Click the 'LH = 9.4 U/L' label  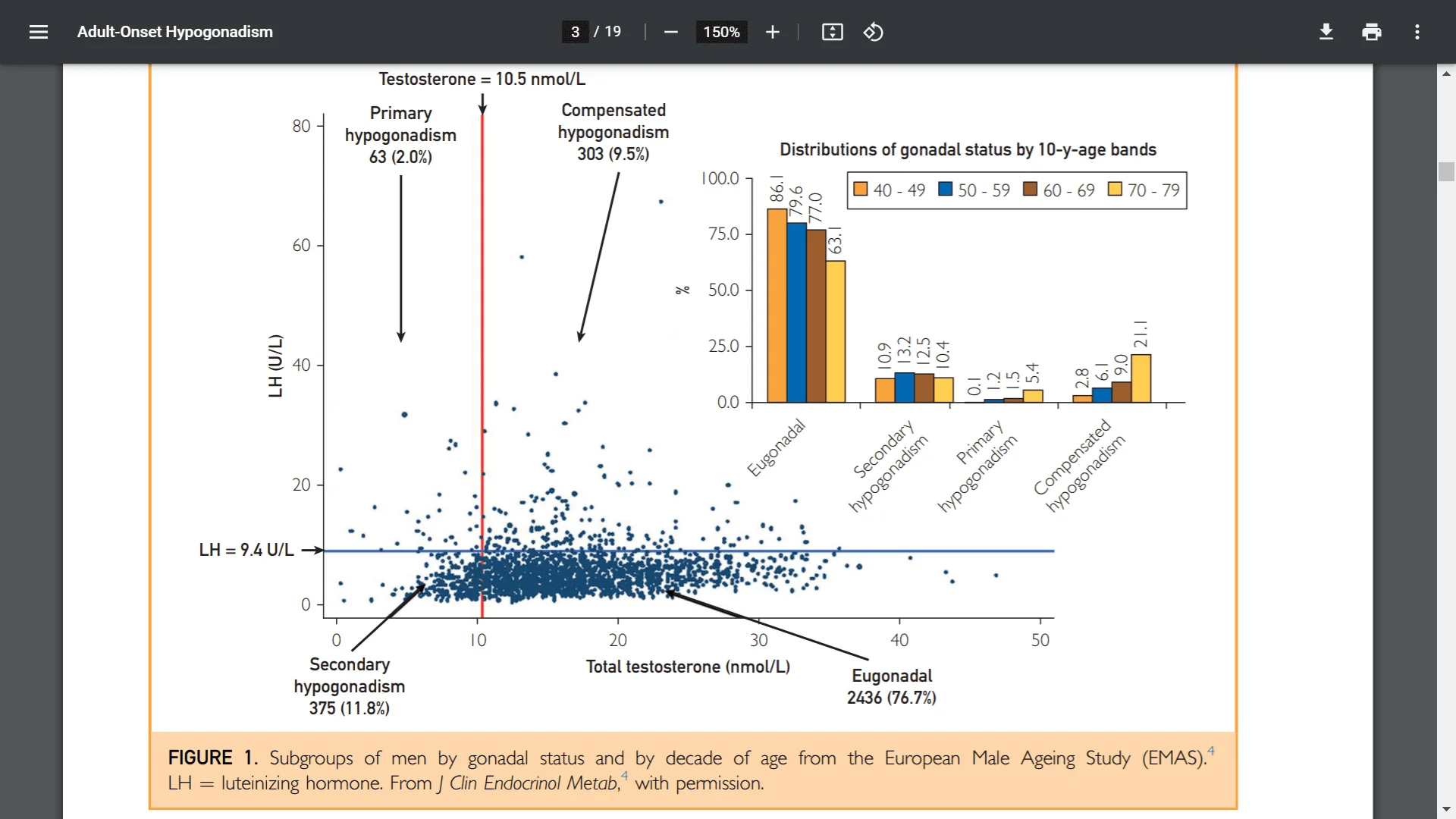pyautogui.click(x=246, y=550)
